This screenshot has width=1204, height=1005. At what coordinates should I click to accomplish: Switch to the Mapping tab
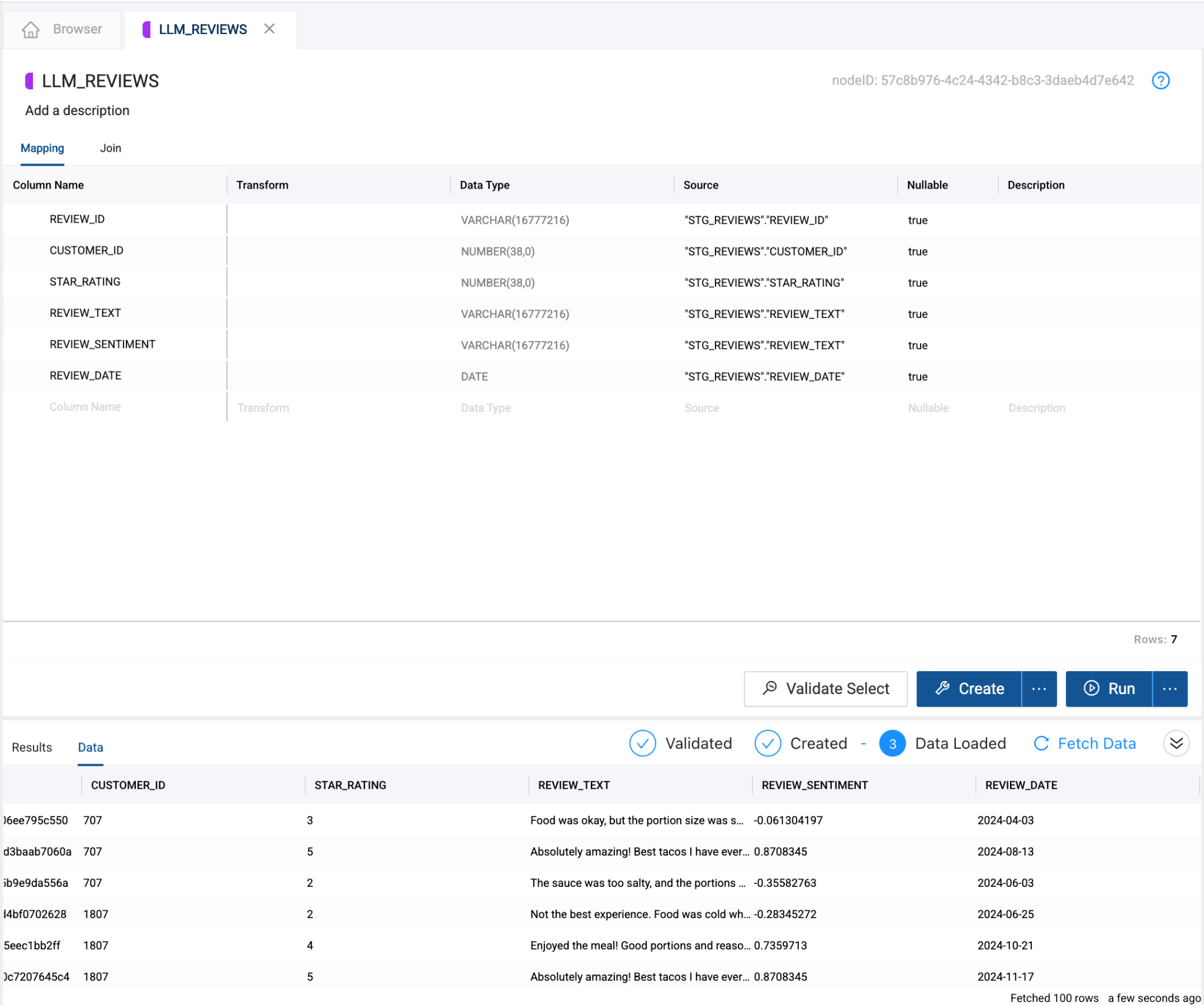[42, 148]
